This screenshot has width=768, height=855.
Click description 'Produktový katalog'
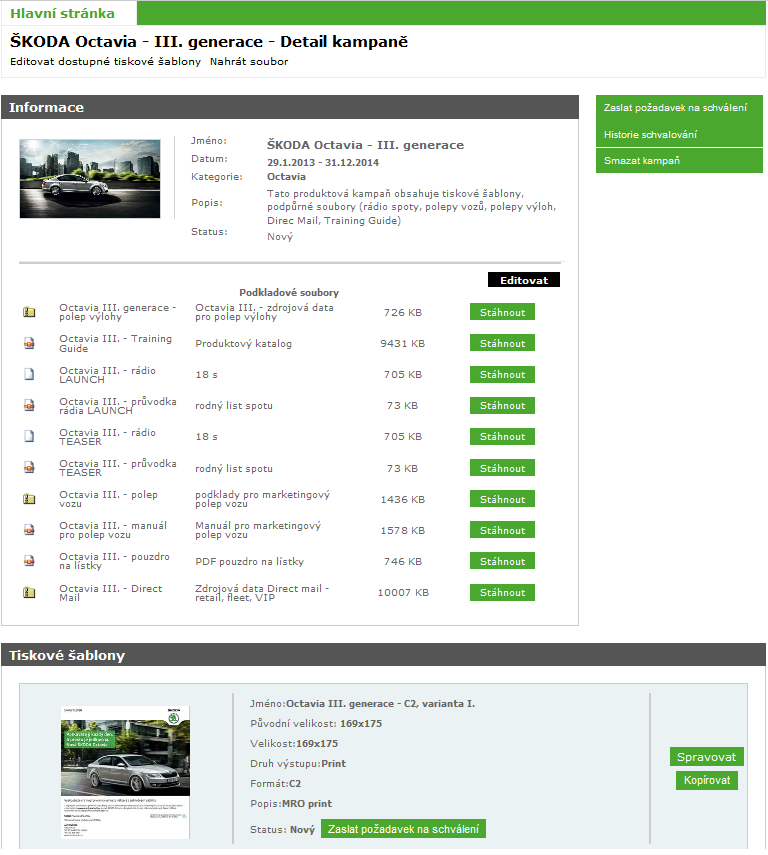pyautogui.click(x=243, y=344)
